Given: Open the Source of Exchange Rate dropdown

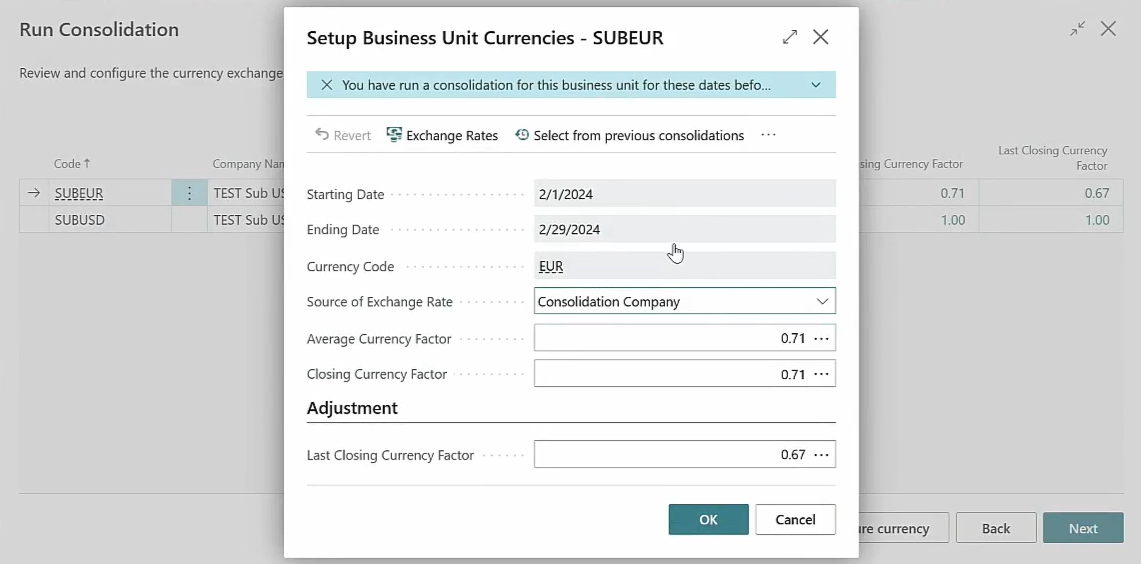Looking at the screenshot, I should coord(822,301).
